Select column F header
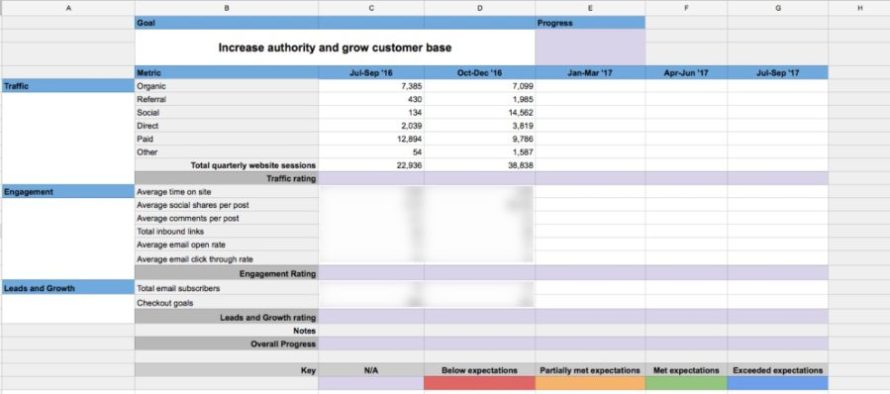The width and height of the screenshot is (890, 394). click(686, 8)
